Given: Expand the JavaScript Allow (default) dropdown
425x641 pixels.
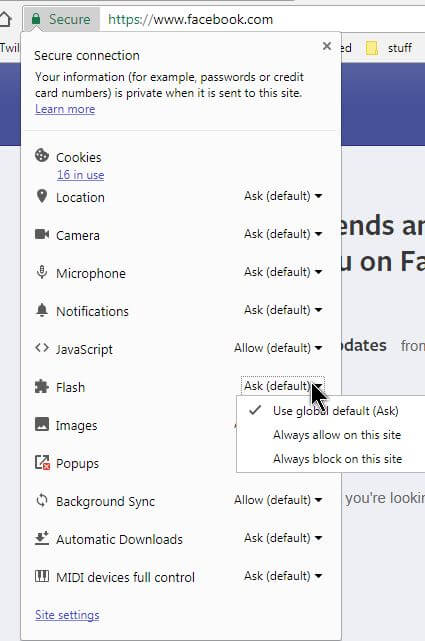Looking at the screenshot, I should tap(278, 348).
